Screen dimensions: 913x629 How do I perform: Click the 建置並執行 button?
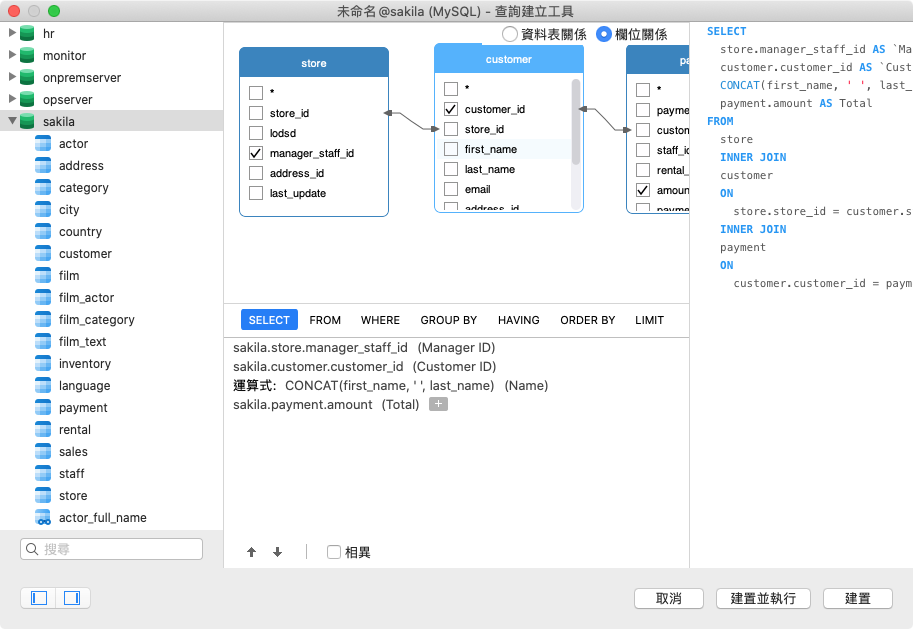(761, 598)
